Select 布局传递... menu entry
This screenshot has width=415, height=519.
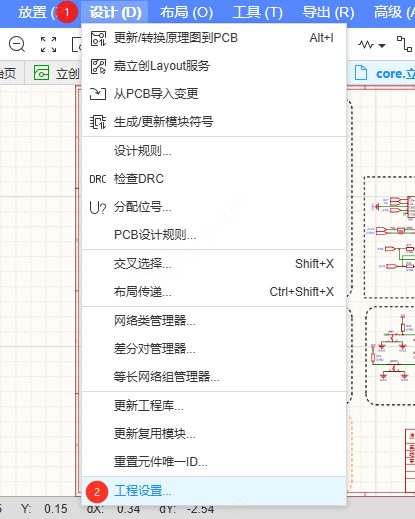(214, 292)
